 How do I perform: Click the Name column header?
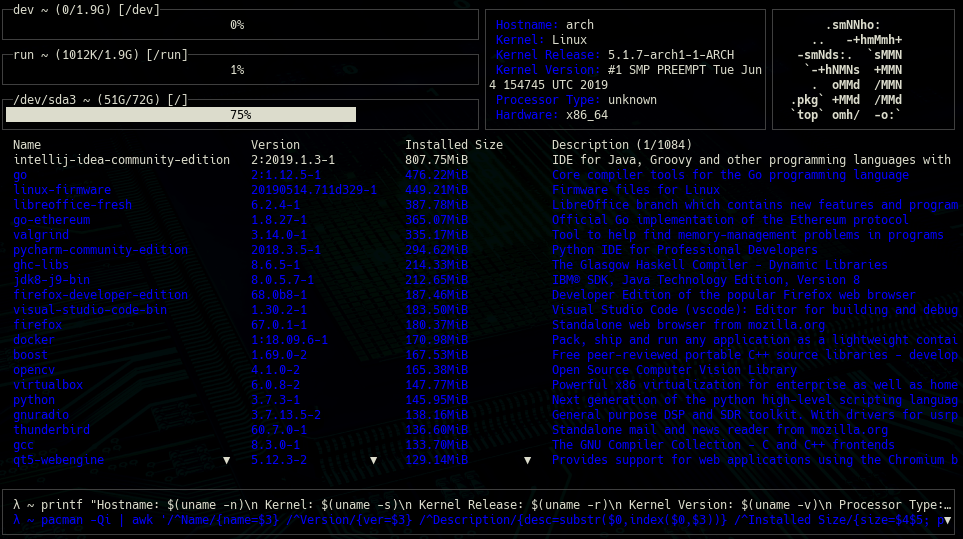pyautogui.click(x=27, y=145)
